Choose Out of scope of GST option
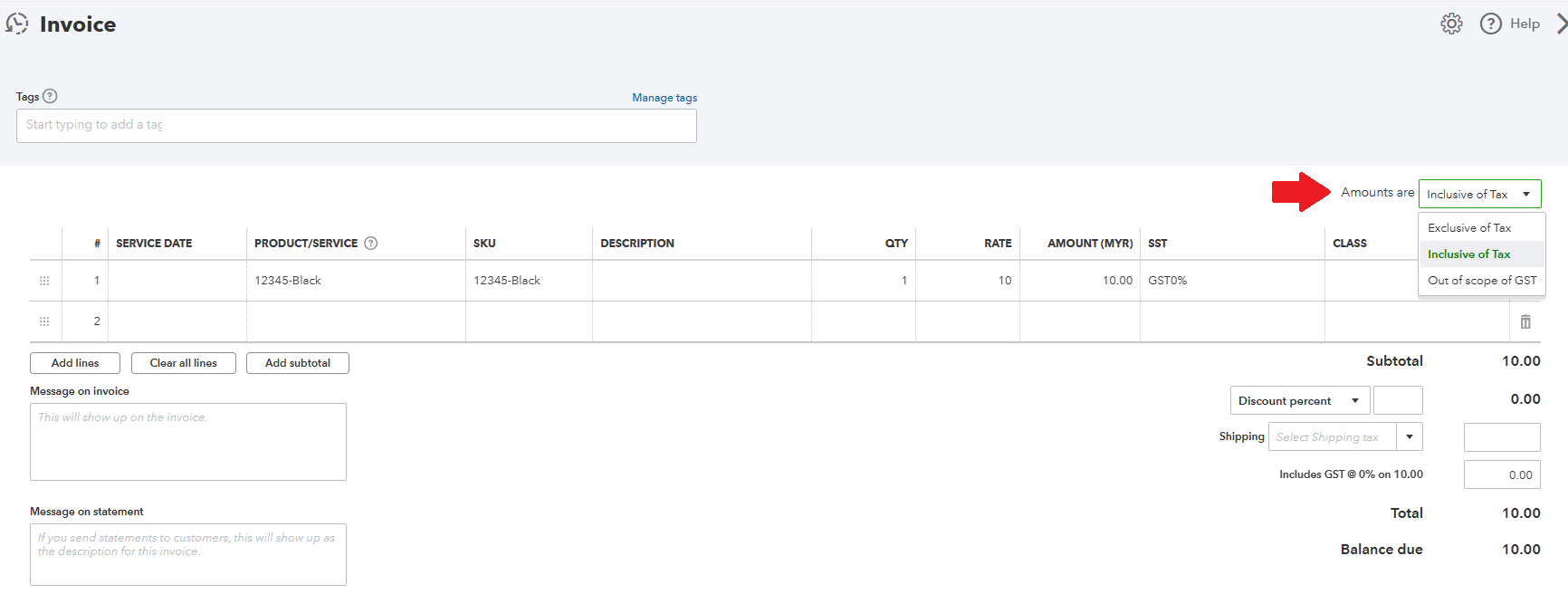The width and height of the screenshot is (1568, 594). point(1481,281)
